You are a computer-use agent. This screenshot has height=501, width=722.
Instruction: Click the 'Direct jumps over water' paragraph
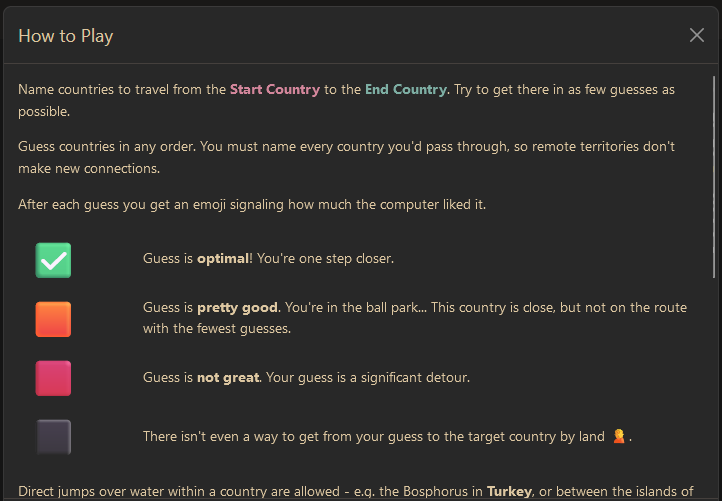click(x=250, y=491)
